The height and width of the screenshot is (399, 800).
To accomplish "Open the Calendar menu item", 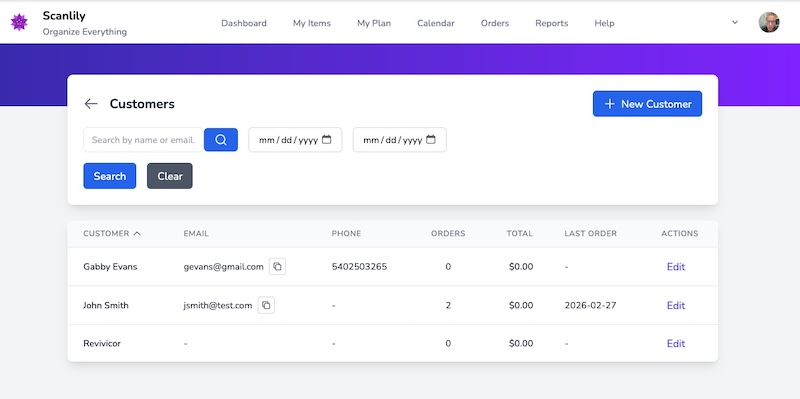I will (436, 23).
